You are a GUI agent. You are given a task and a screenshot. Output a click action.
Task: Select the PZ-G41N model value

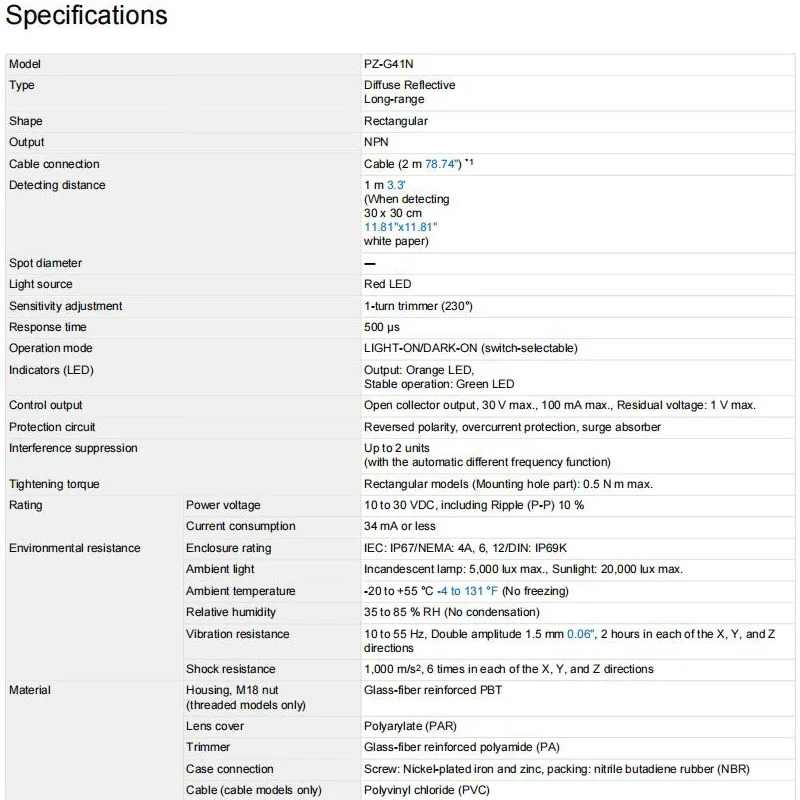(389, 64)
